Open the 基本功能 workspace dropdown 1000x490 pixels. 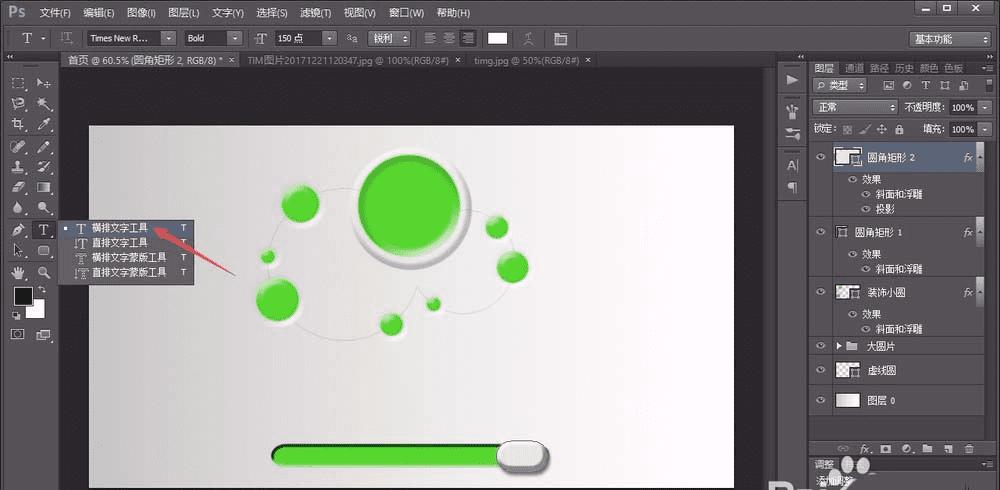click(950, 39)
